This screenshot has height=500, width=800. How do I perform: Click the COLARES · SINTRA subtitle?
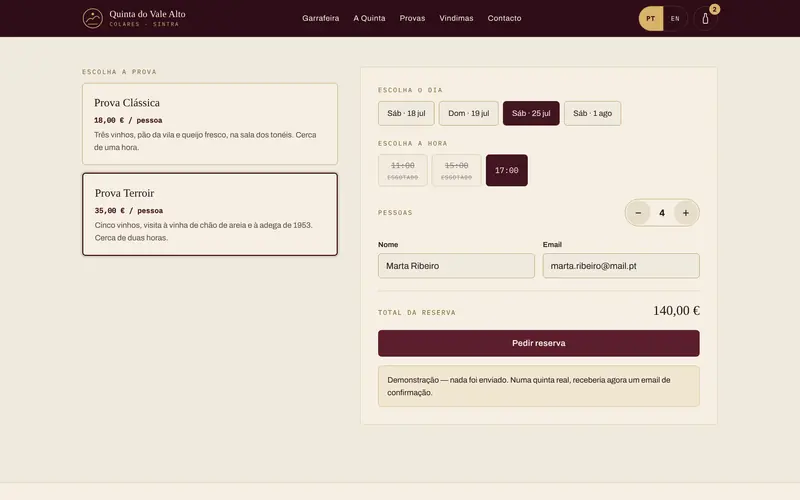click(x=144, y=24)
